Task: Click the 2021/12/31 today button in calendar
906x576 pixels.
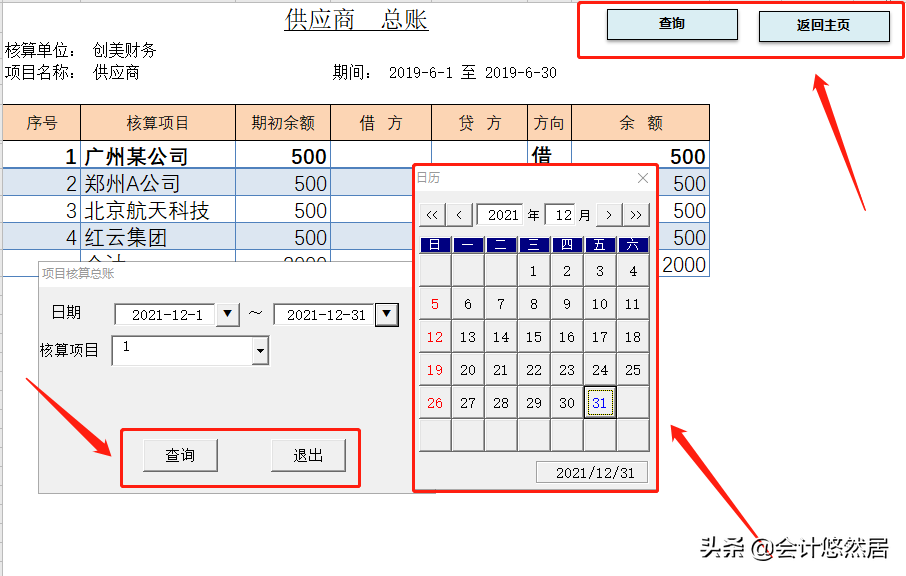Action: point(592,473)
